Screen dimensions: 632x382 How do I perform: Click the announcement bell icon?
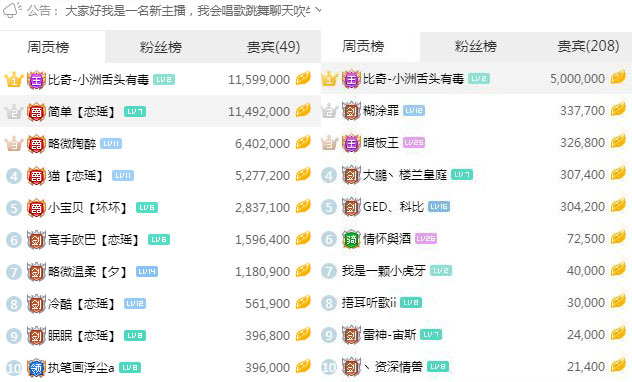pos(12,10)
